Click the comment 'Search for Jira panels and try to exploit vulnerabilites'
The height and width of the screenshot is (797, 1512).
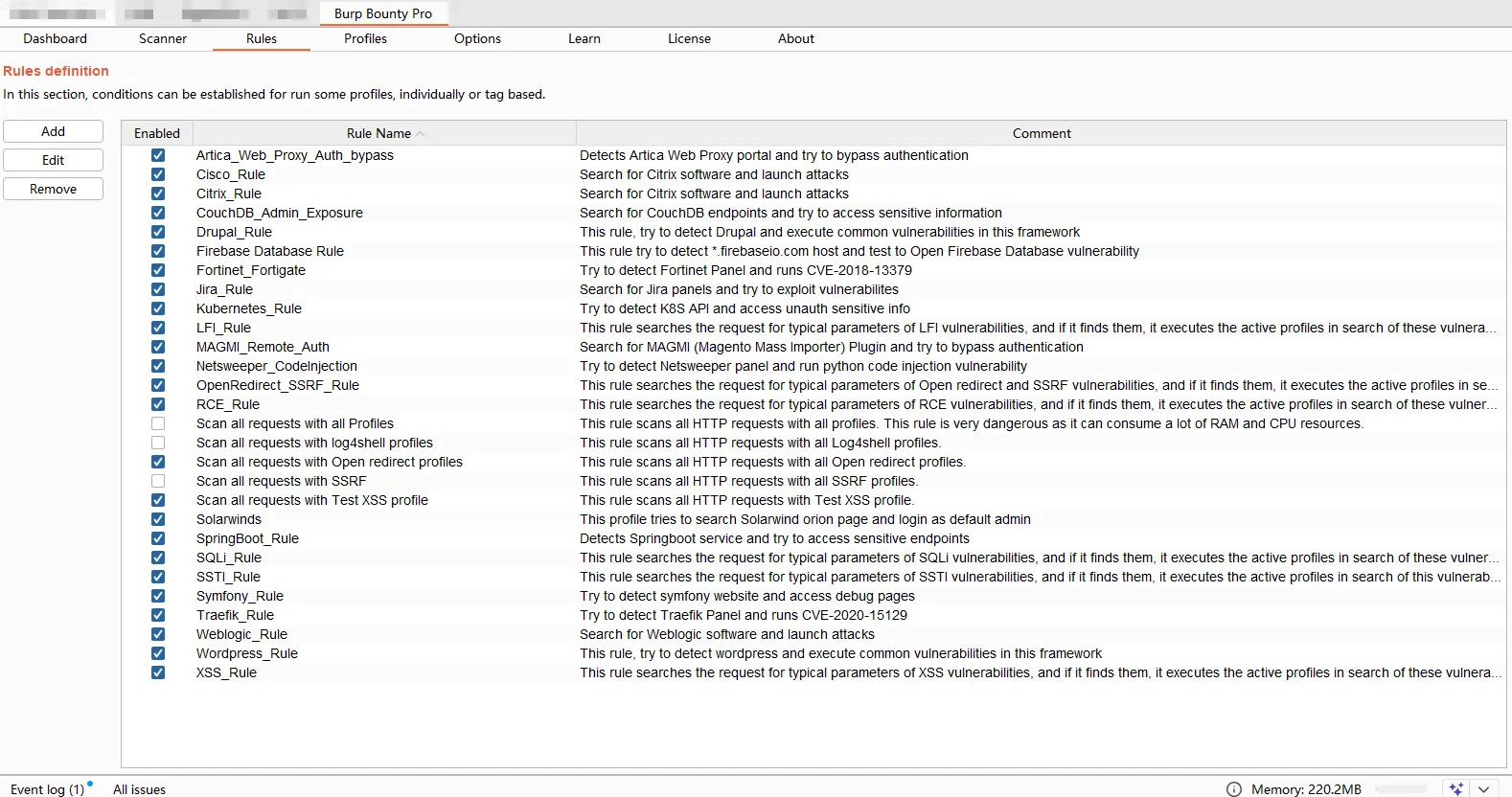tap(739, 289)
